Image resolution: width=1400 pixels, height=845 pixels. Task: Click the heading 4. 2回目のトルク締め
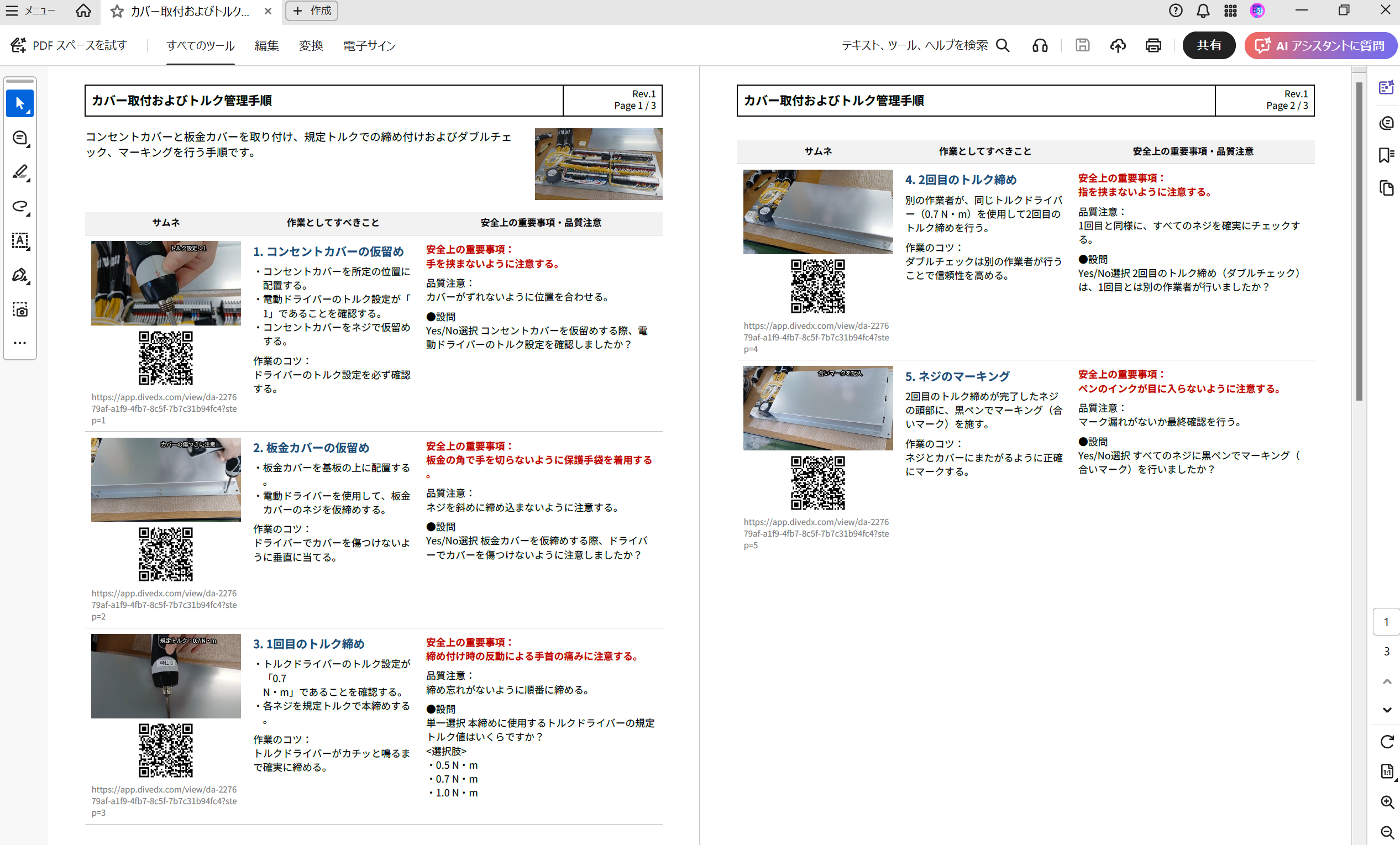[961, 180]
